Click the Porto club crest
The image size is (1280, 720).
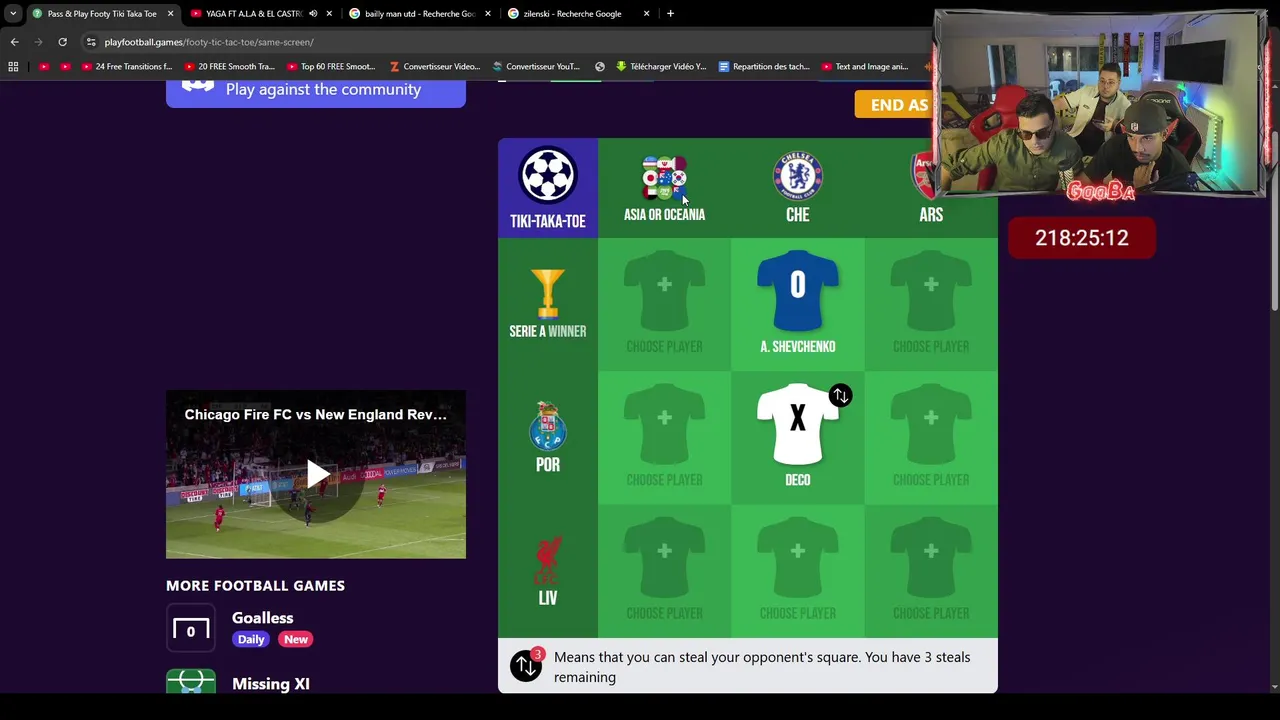547,427
